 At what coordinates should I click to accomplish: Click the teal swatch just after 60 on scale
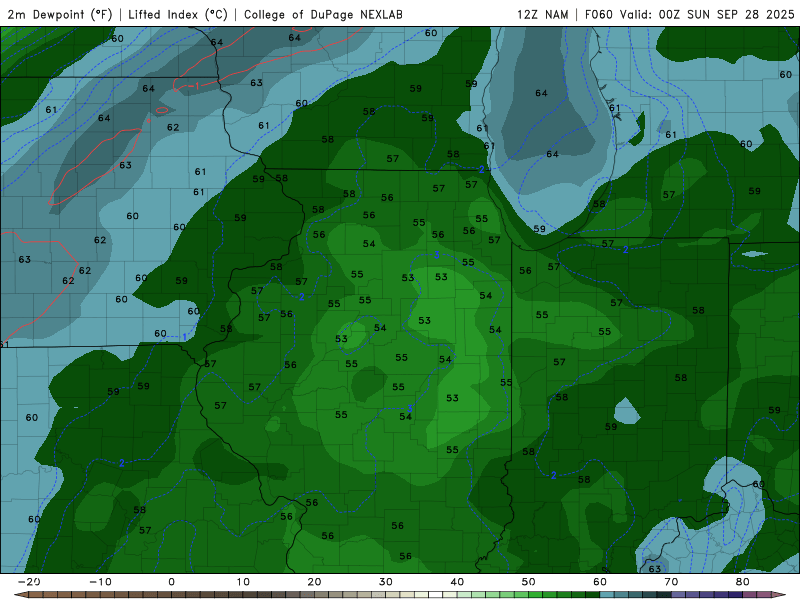click(607, 595)
